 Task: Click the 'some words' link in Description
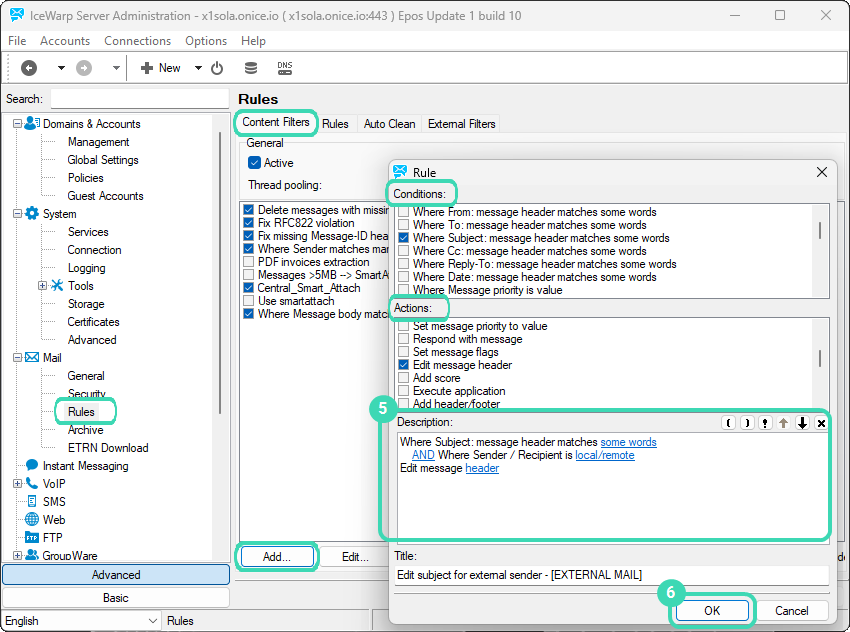[x=628, y=442]
